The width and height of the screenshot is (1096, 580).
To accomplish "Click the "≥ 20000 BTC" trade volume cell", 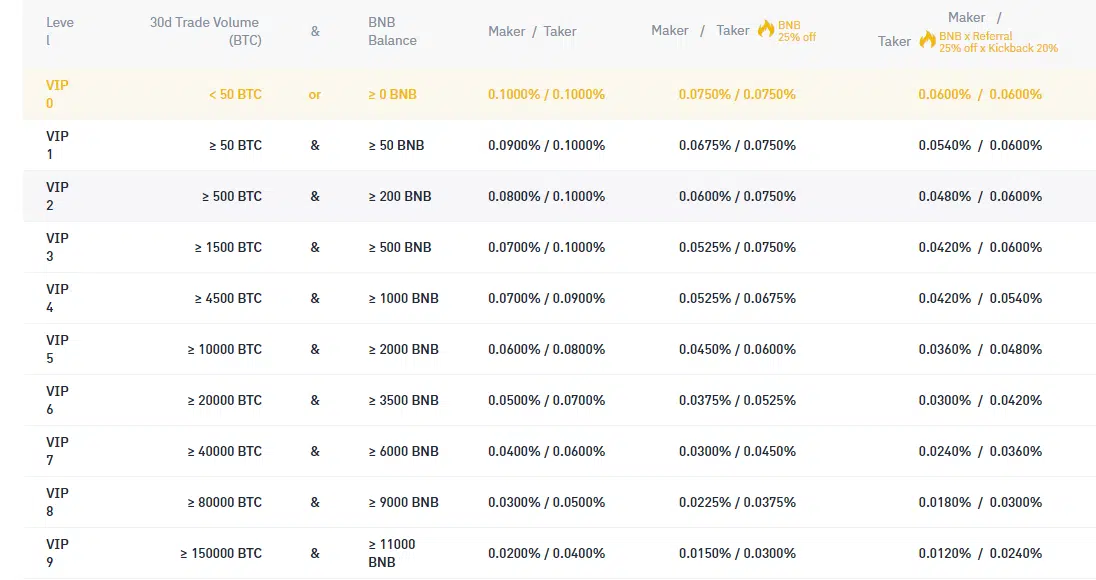I will [224, 400].
